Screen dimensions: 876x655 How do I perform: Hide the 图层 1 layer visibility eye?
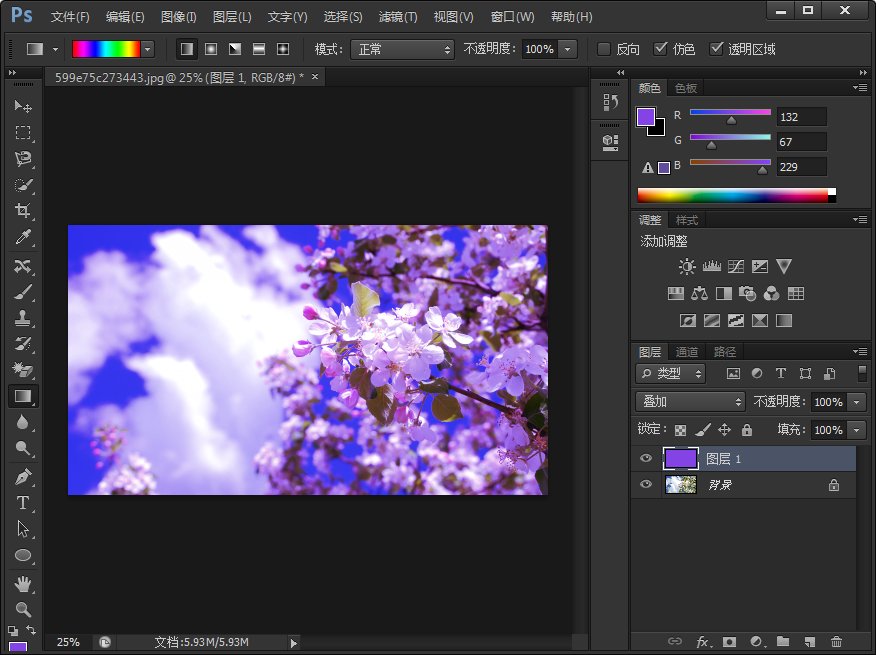(x=646, y=458)
